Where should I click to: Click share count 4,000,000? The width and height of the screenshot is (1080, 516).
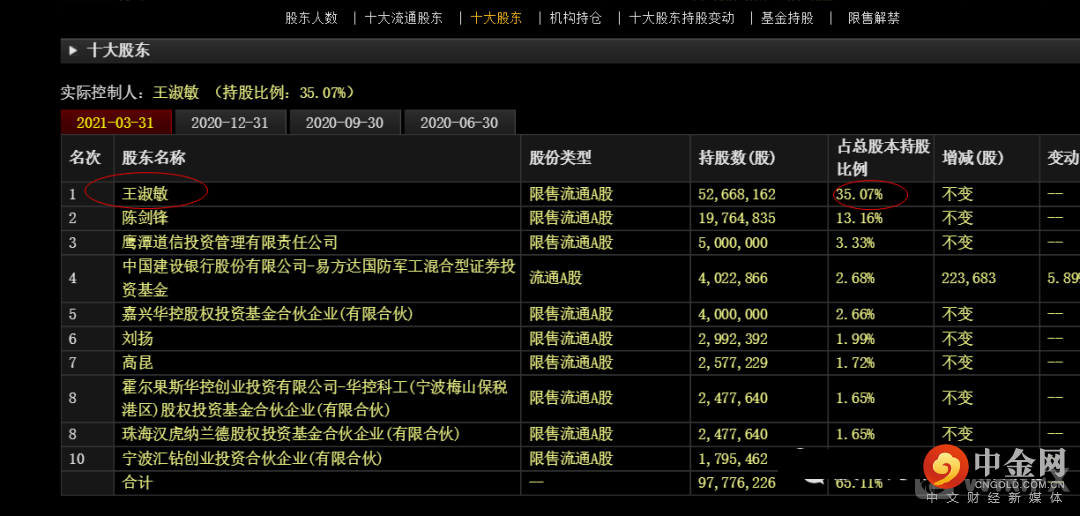(x=733, y=314)
